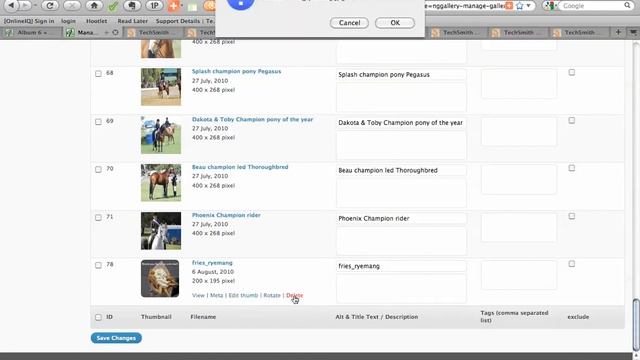Screen dimensions: 640x360
Task: Click thumbnail of Phoenix Champion rider
Action: tap(161, 231)
